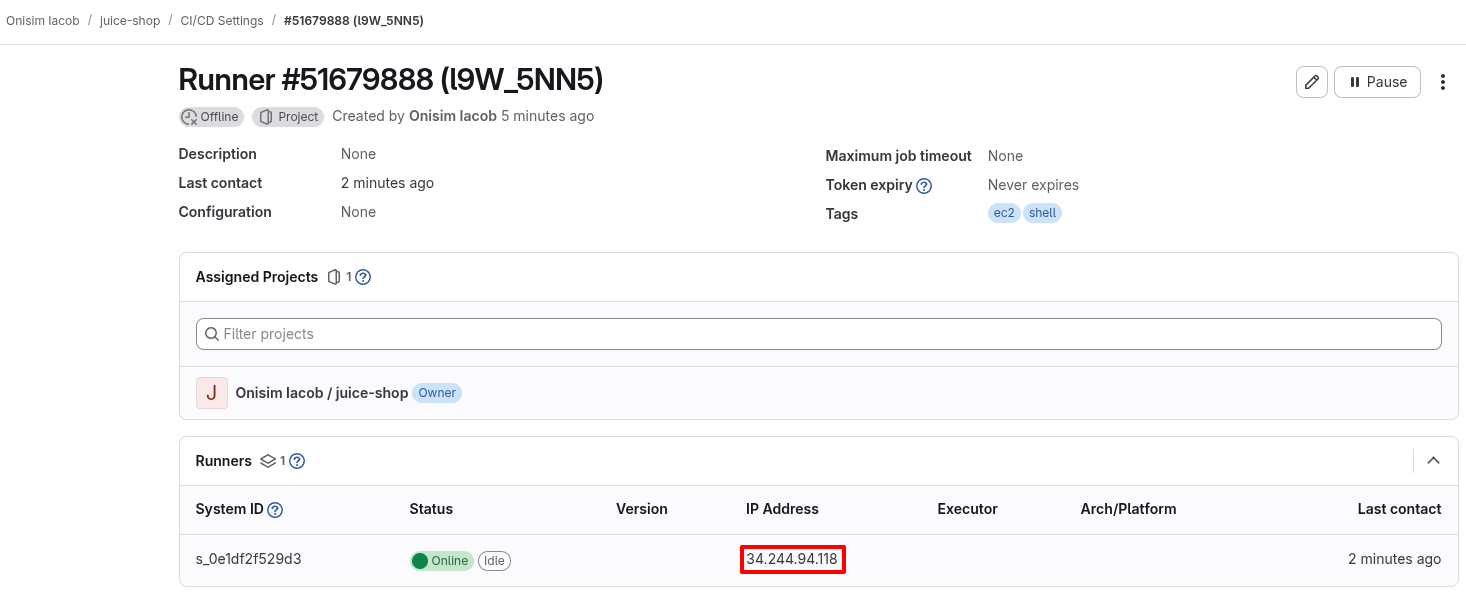Pause the runner
The image size is (1466, 596).
(1377, 82)
